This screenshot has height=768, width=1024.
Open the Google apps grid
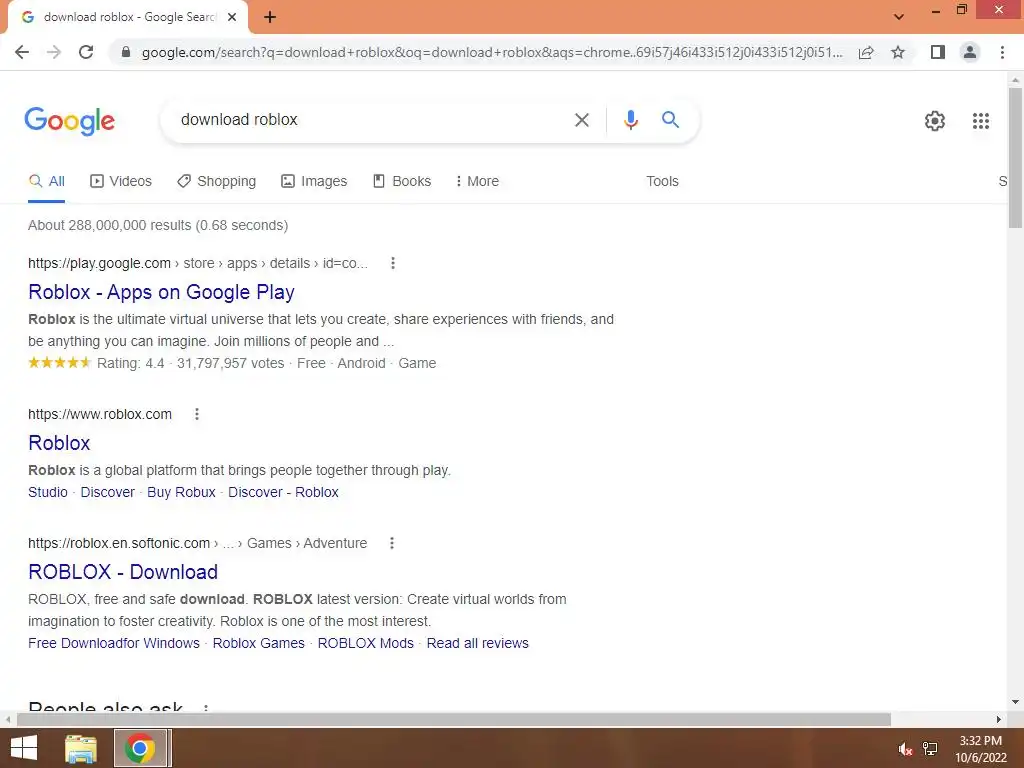tap(980, 121)
